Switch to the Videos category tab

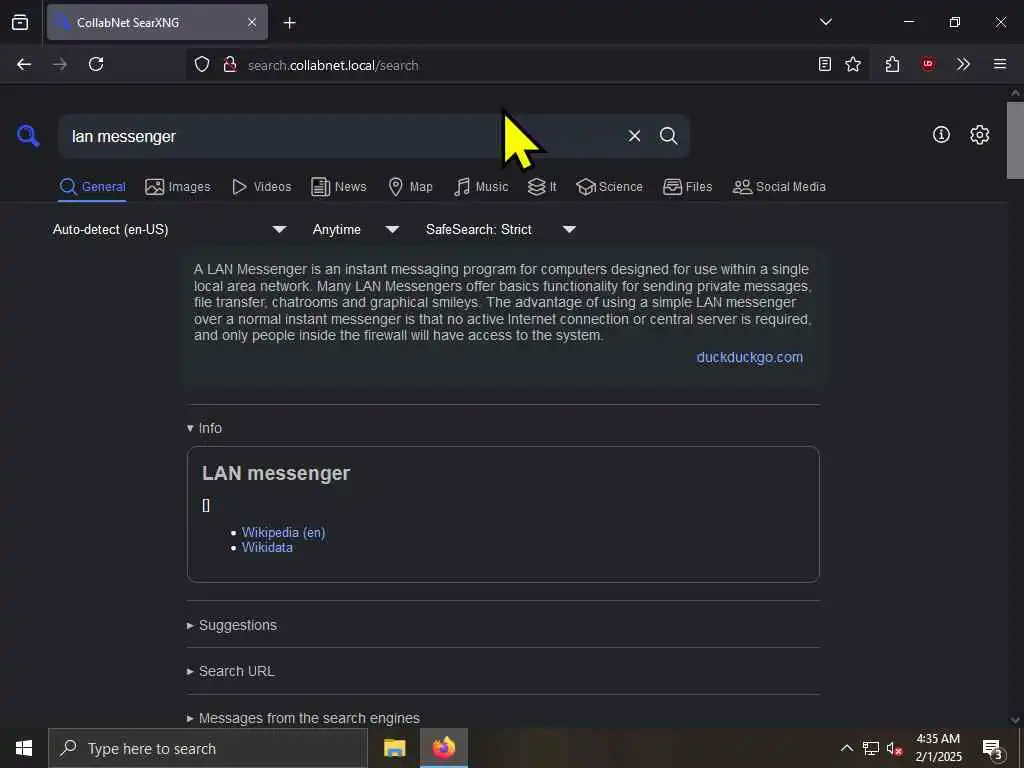[x=261, y=187]
